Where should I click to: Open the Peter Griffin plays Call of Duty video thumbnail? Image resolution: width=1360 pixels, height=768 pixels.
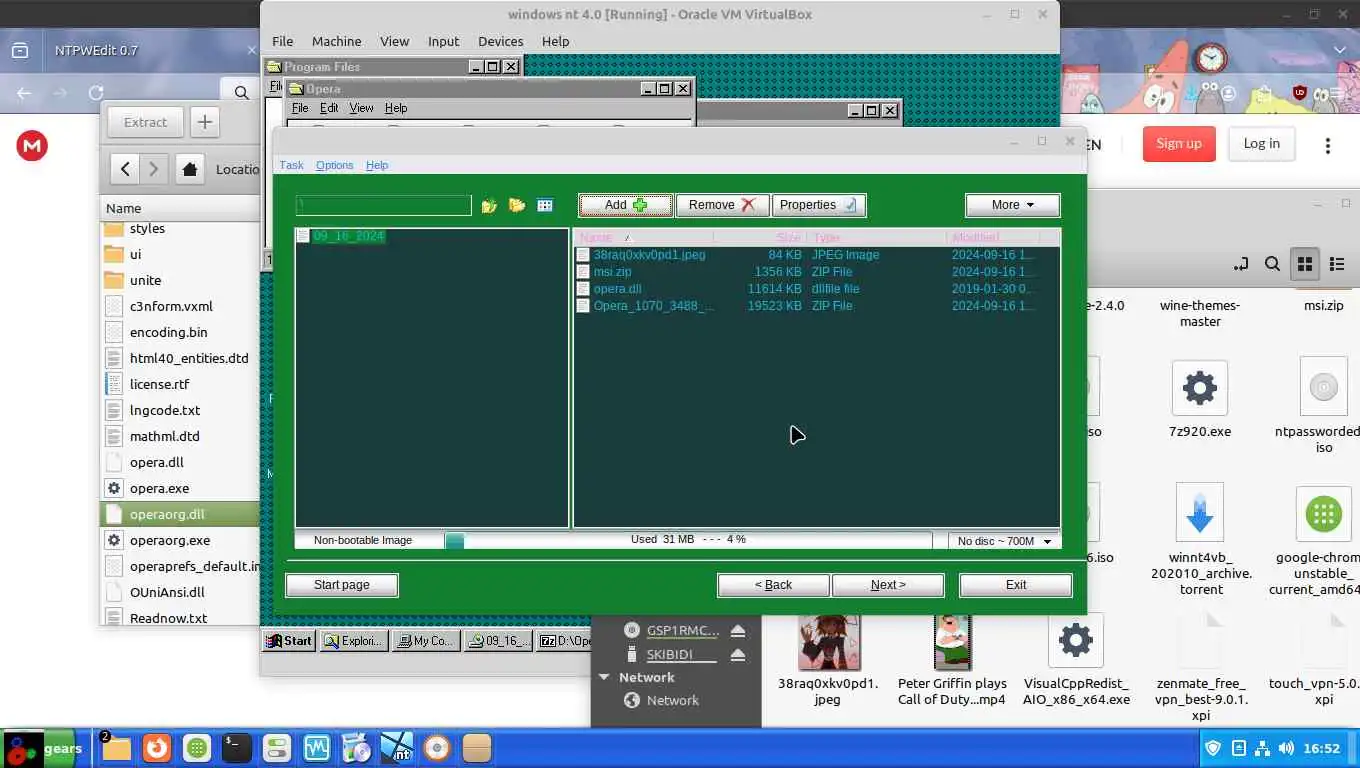pyautogui.click(x=952, y=641)
